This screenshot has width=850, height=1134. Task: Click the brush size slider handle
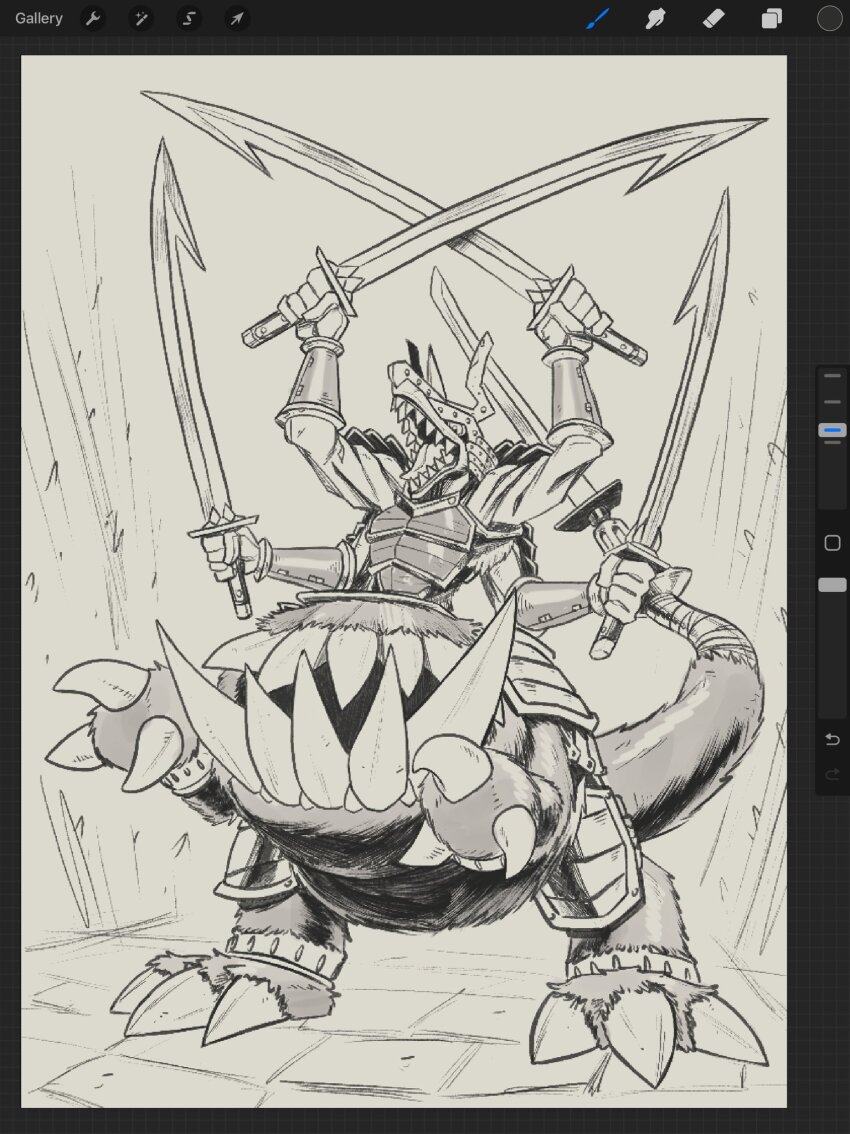(833, 430)
